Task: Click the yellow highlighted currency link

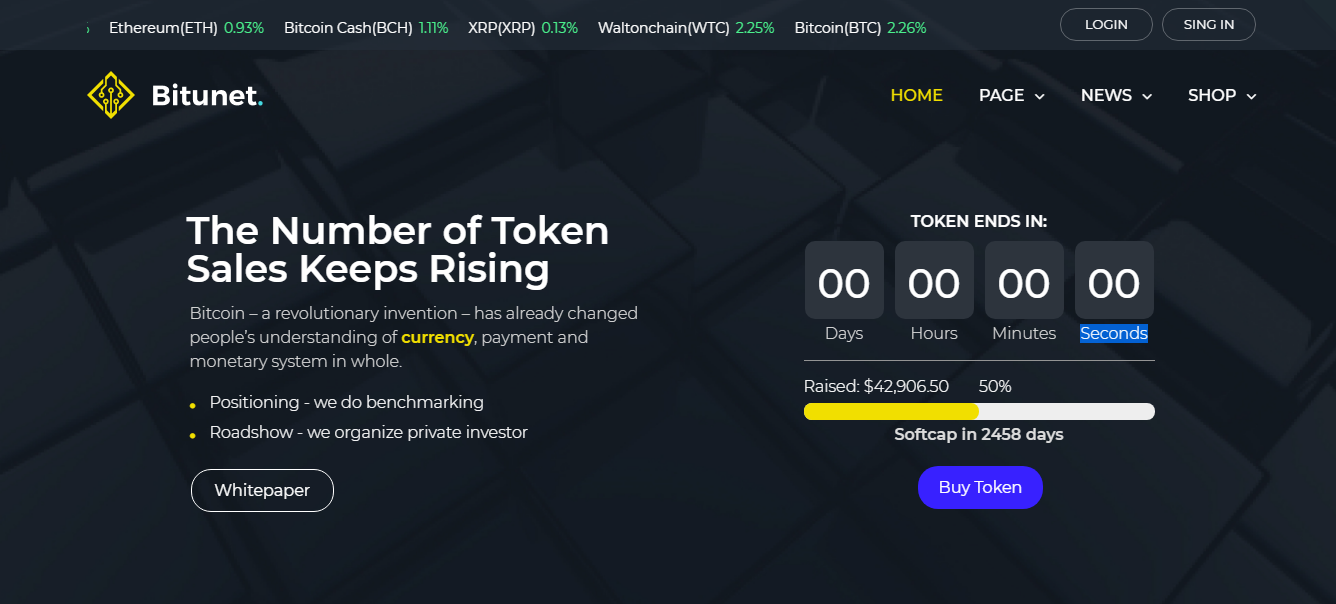Action: click(x=437, y=337)
